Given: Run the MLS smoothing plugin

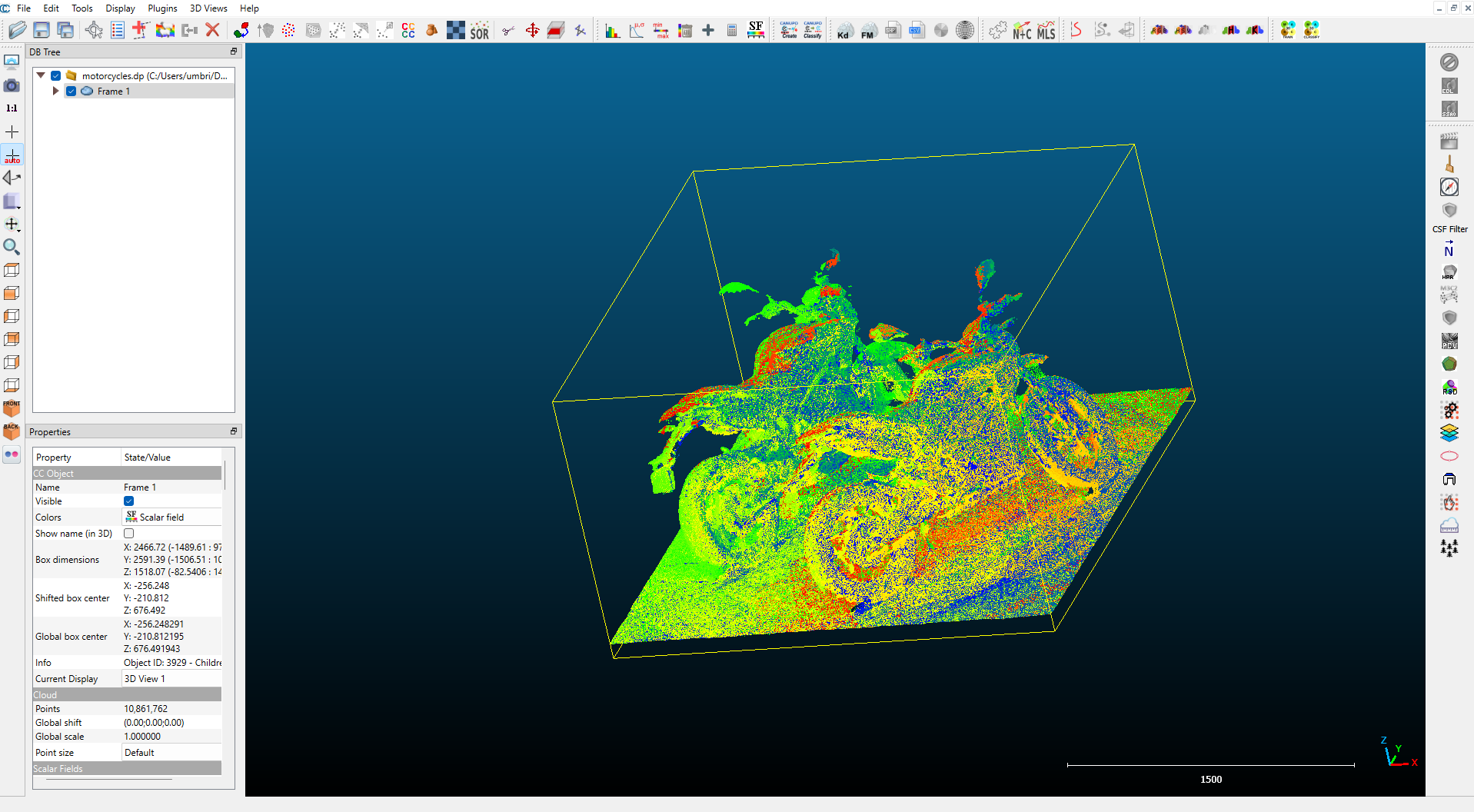Looking at the screenshot, I should pos(1046,30).
